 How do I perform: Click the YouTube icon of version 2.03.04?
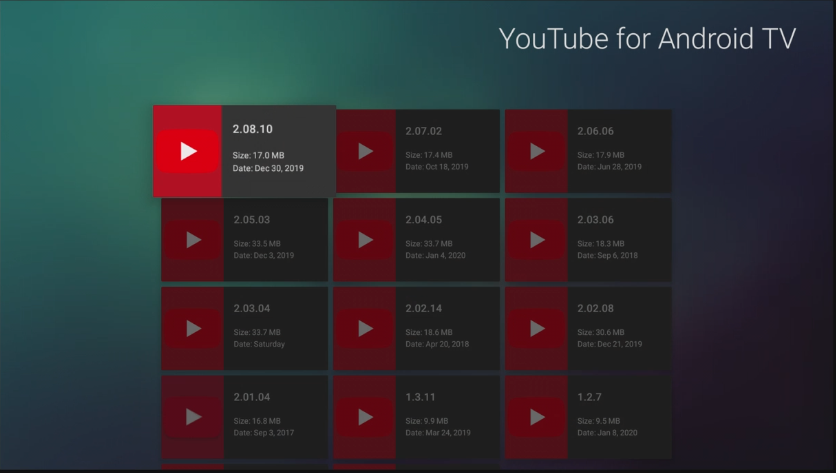pos(192,328)
